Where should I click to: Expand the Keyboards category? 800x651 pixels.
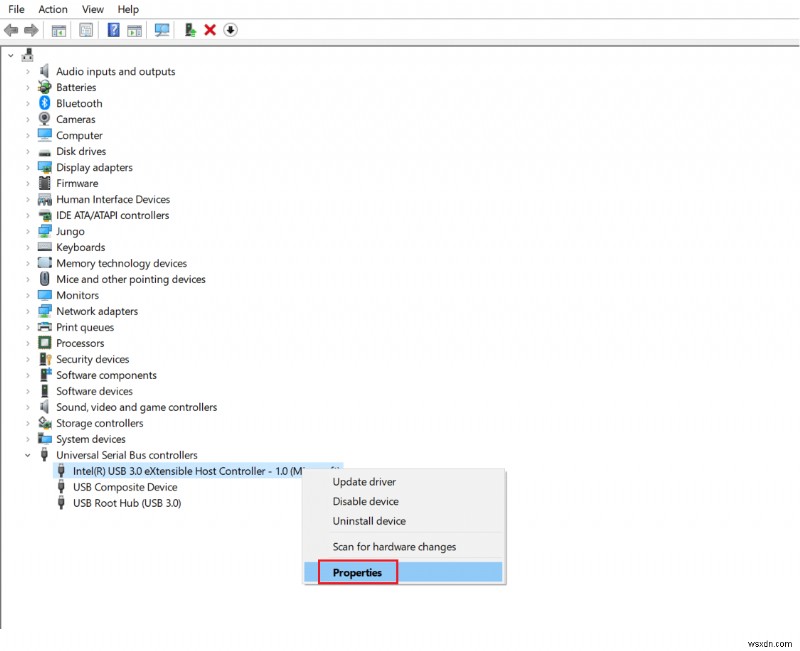coord(27,247)
